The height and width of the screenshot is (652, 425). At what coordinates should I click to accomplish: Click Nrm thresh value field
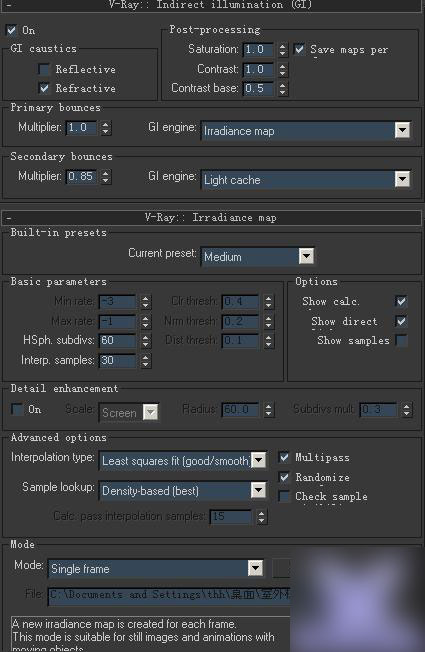click(x=240, y=321)
